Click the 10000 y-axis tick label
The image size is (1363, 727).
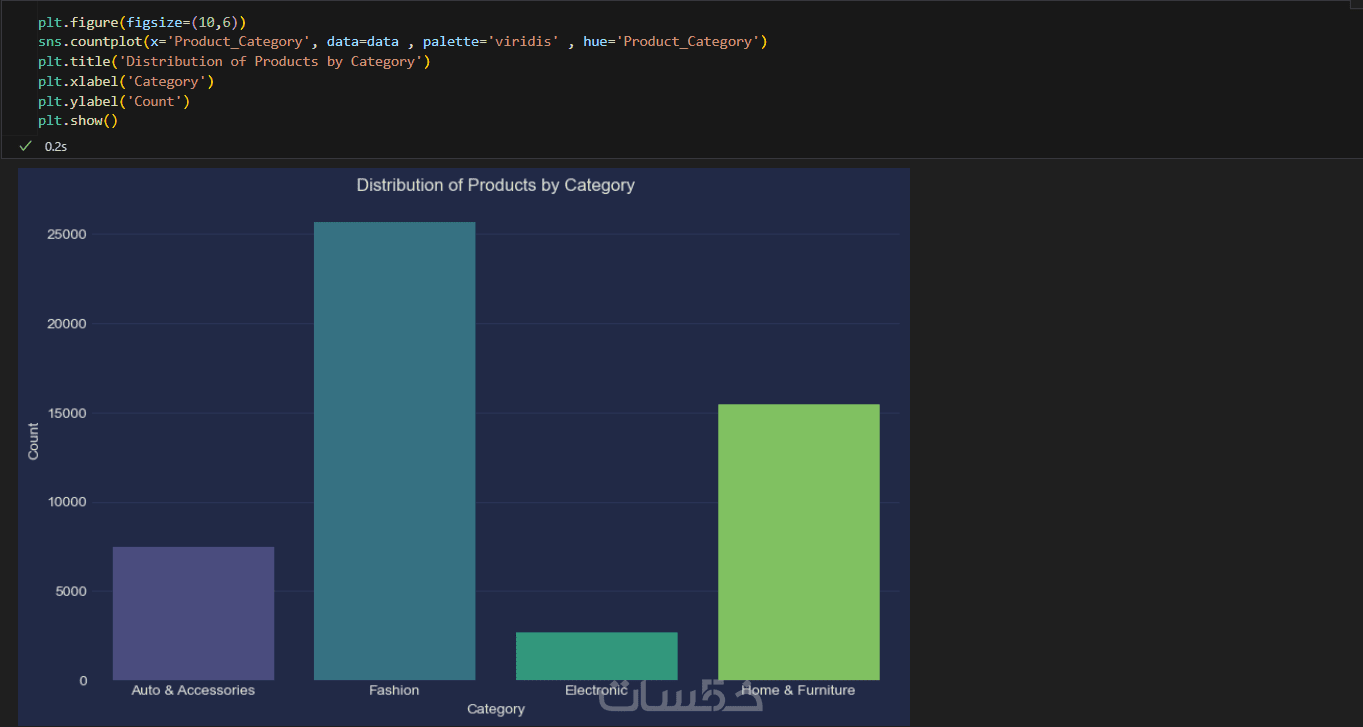[68, 502]
